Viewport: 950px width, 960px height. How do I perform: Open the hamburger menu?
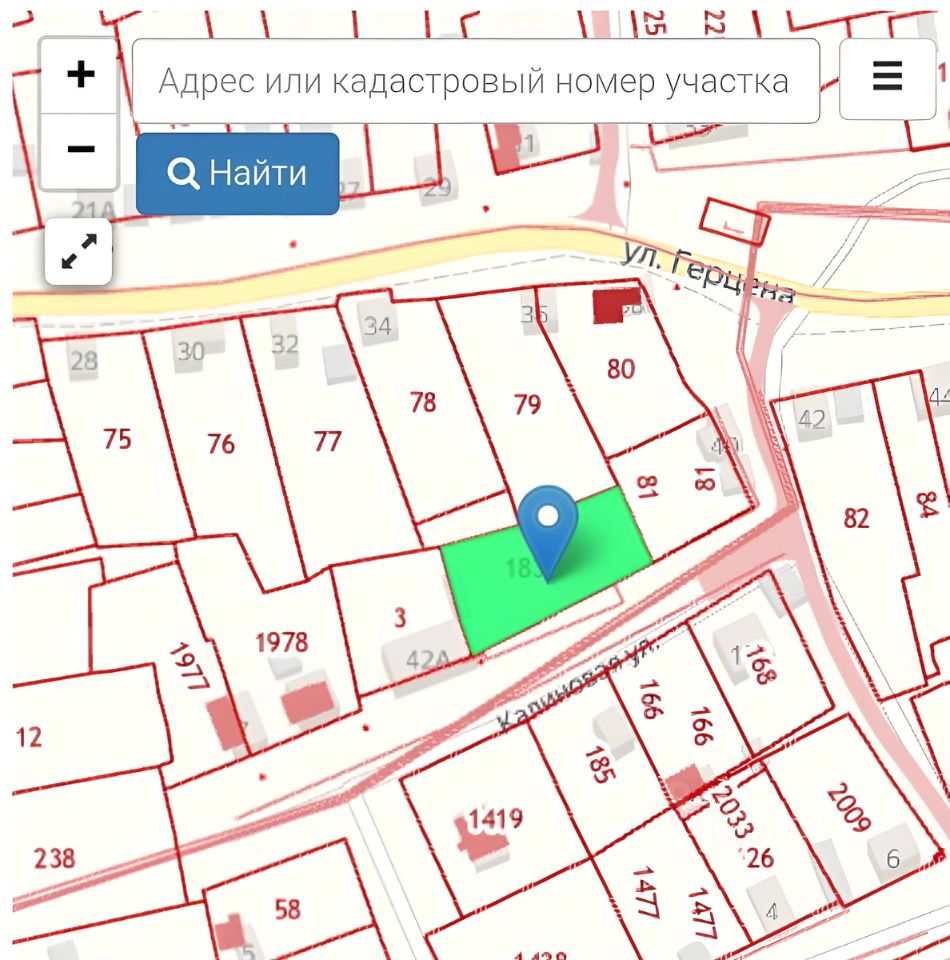pos(887,78)
